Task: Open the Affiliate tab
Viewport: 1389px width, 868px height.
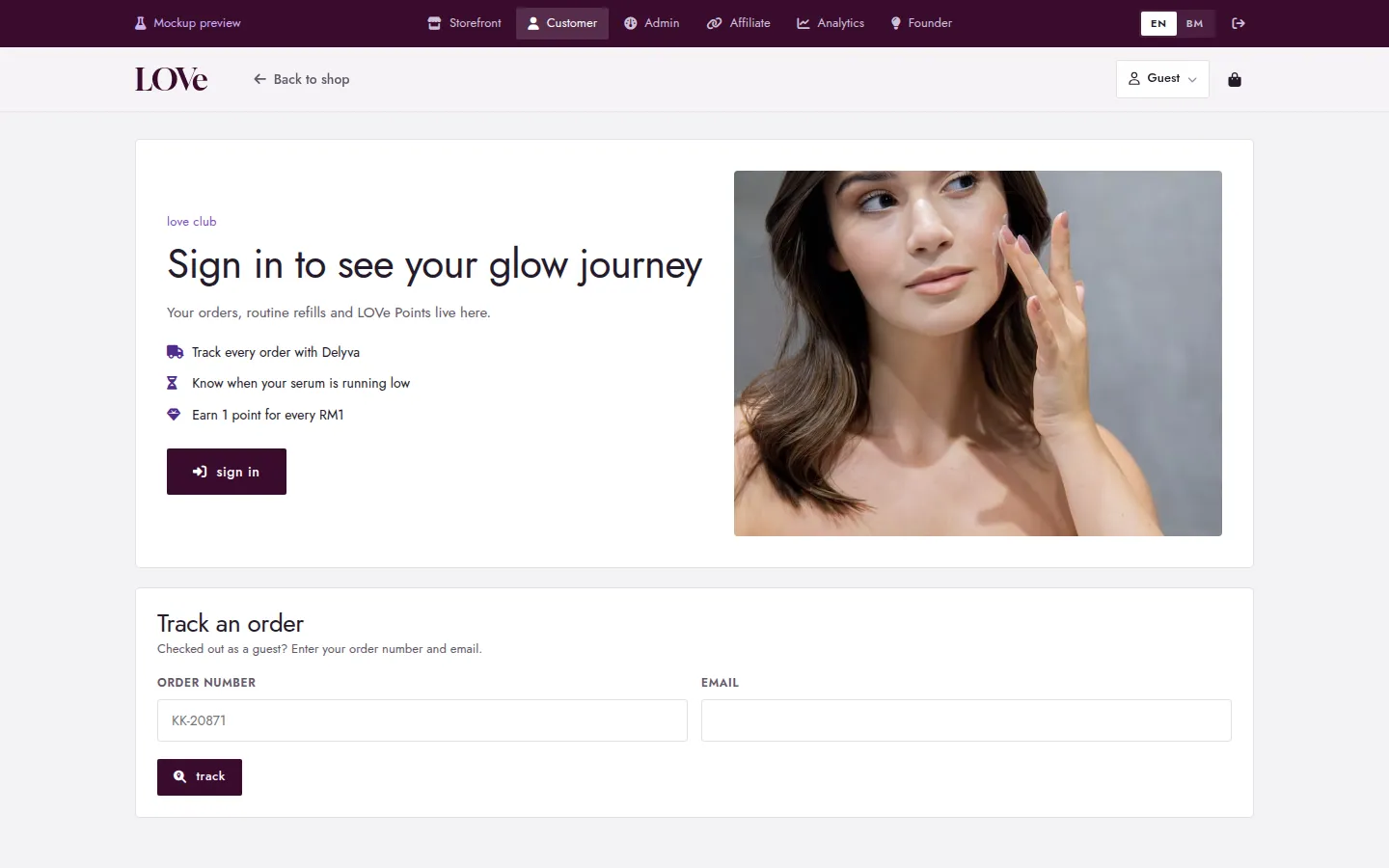Action: [x=738, y=23]
